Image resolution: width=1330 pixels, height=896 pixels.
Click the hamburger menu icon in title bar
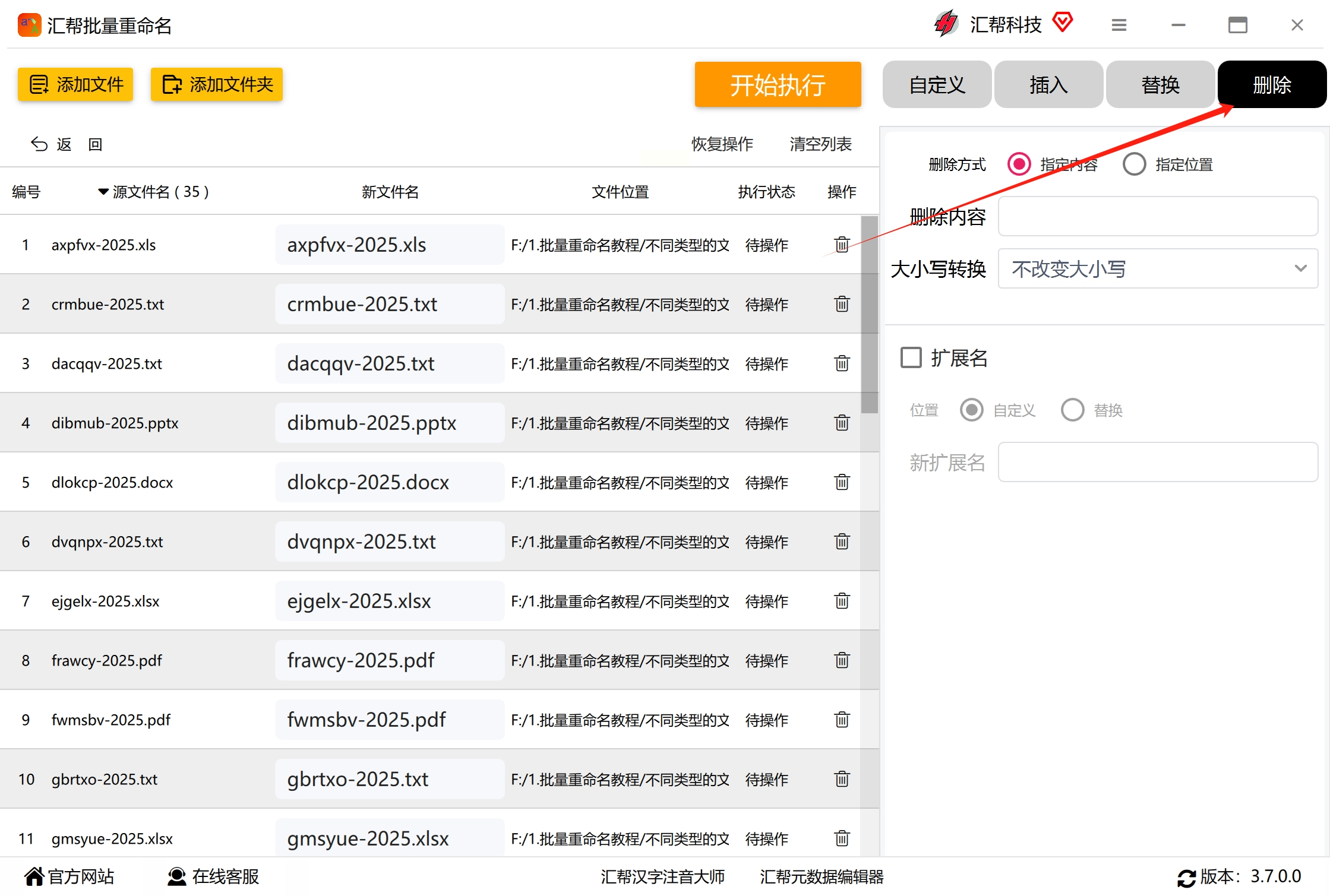(1119, 25)
